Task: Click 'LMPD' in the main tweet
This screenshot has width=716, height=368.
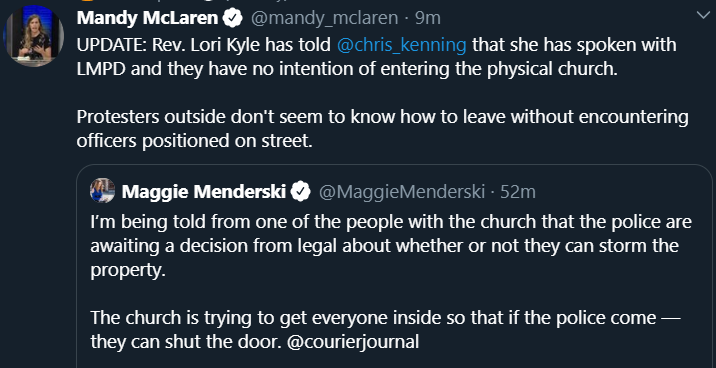Action: 97,69
